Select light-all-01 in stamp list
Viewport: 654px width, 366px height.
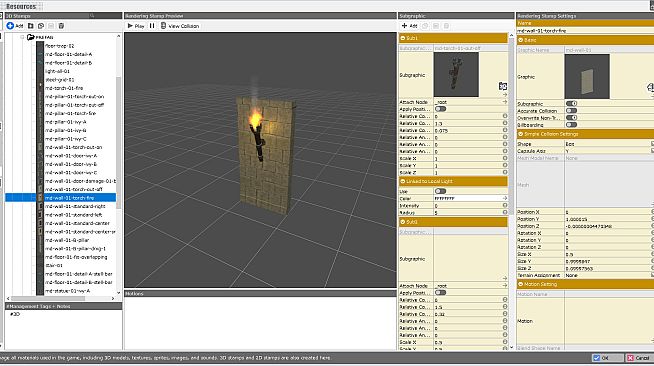[x=57, y=71]
